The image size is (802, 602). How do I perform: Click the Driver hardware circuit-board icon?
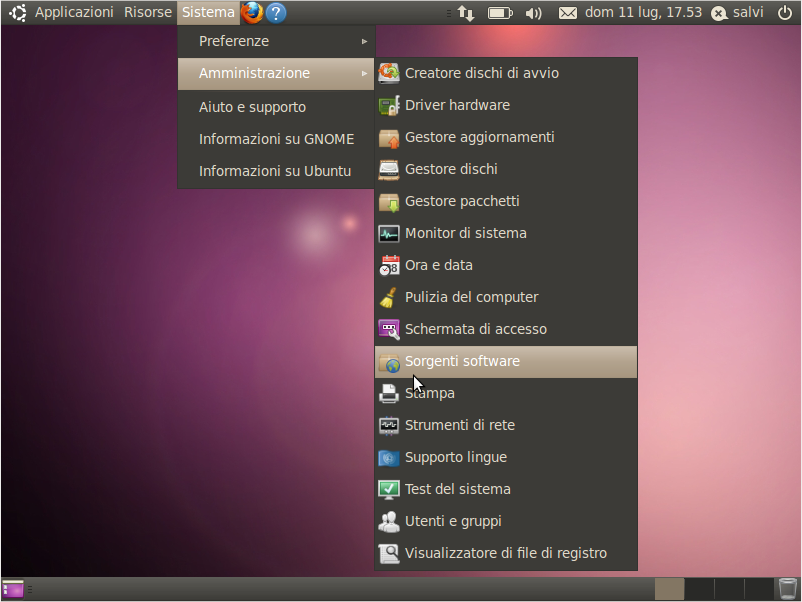click(389, 105)
